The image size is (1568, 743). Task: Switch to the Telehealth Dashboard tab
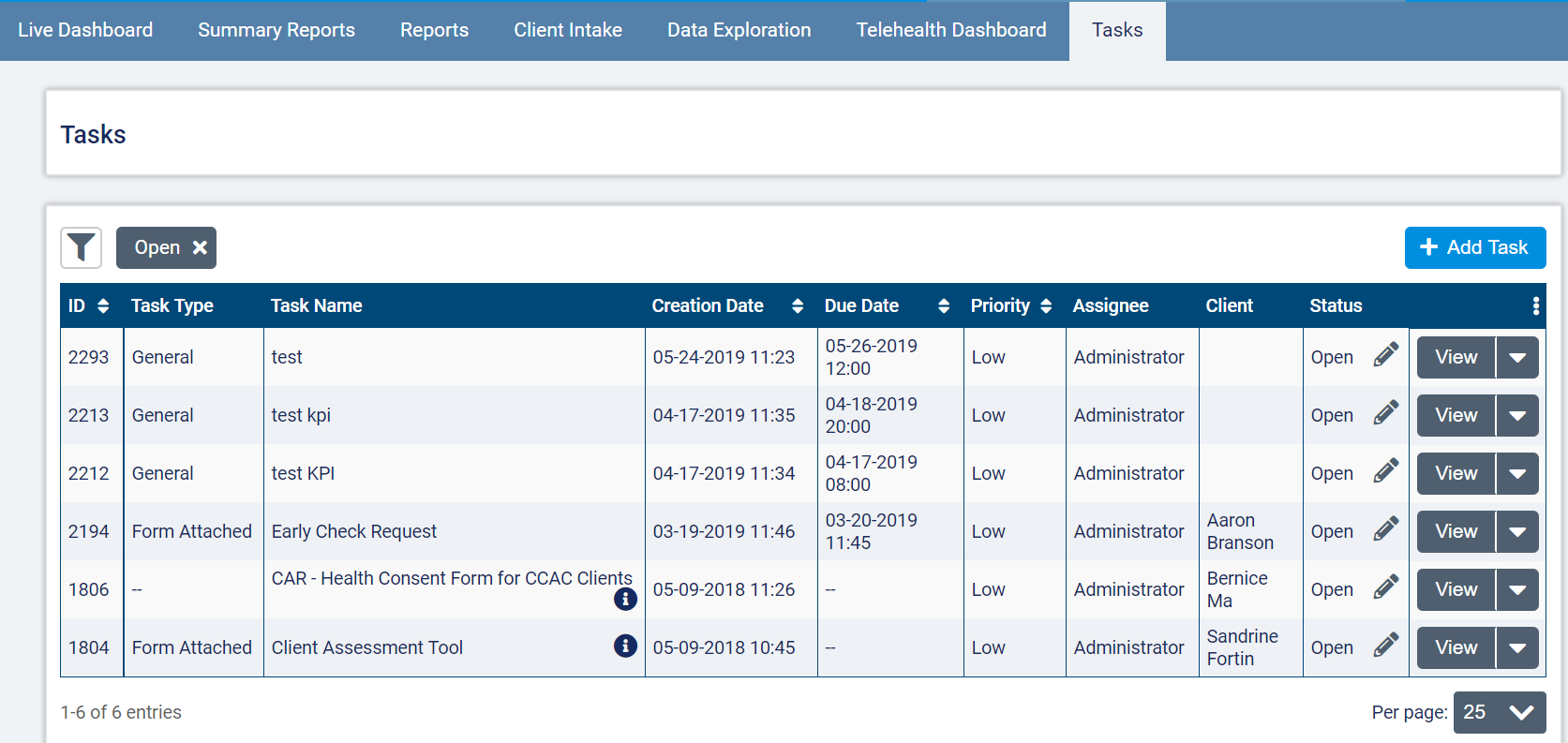(951, 30)
